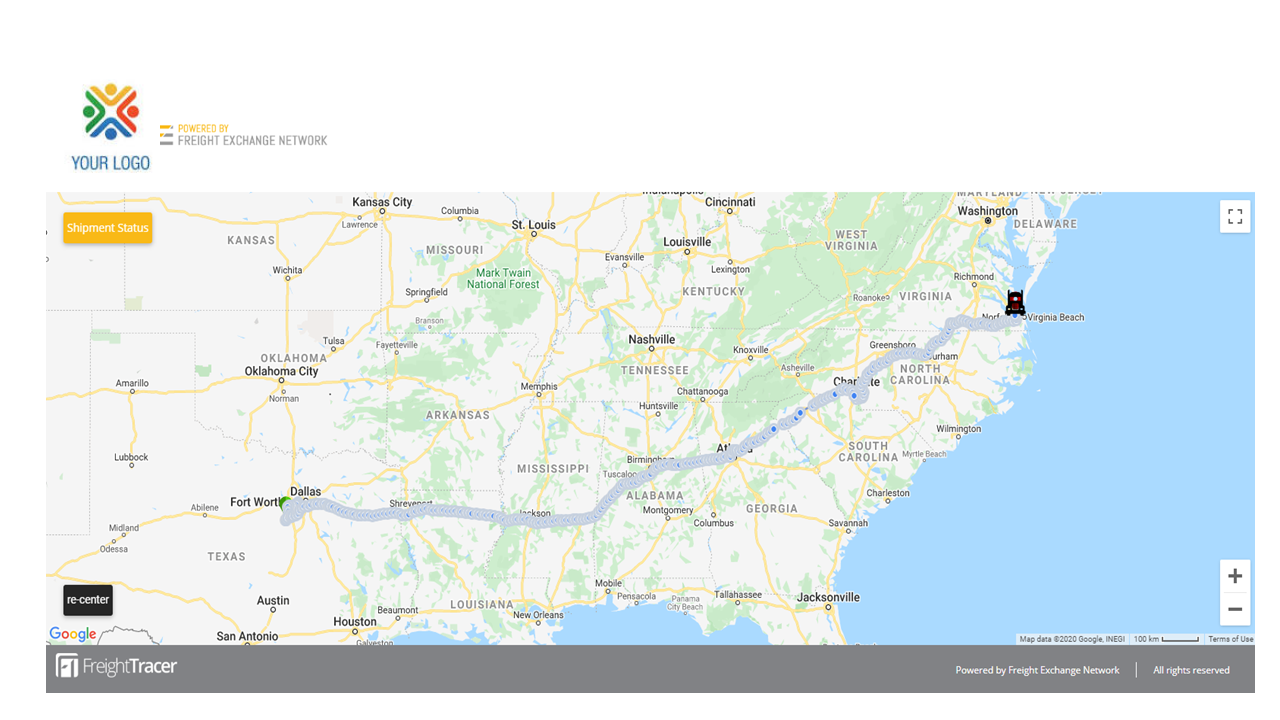Click the San Antonio label
Screen dimensions: 1280x720
(x=248, y=636)
